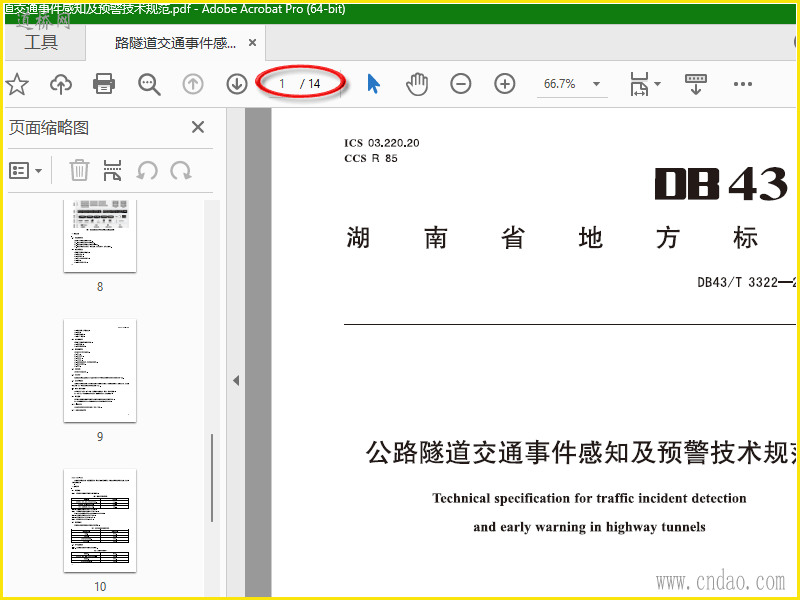This screenshot has height=600, width=800.
Task: Expand page display options arrow
Action: coord(658,84)
